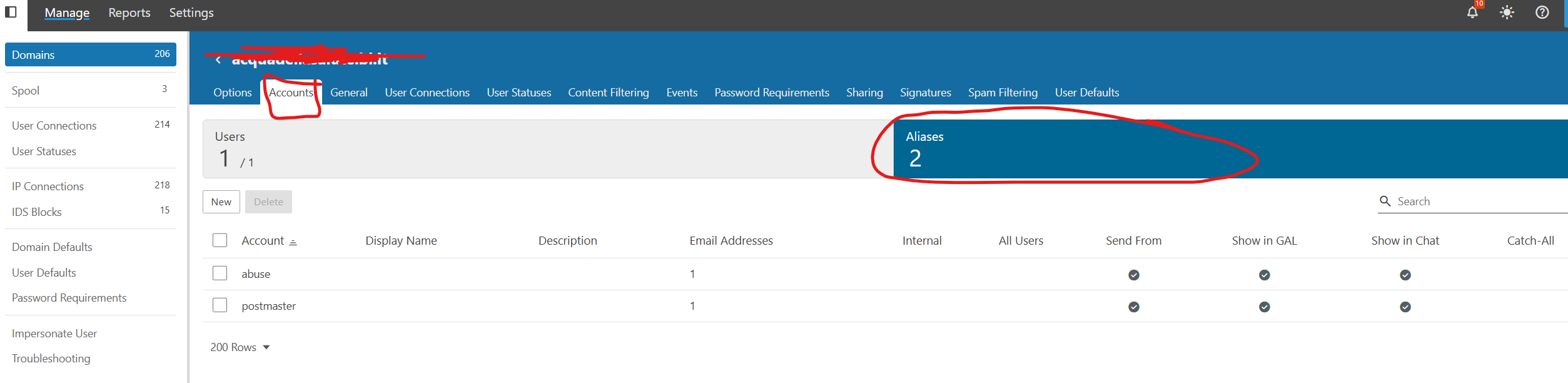Click the New button
The image size is (1568, 383).
(x=221, y=202)
